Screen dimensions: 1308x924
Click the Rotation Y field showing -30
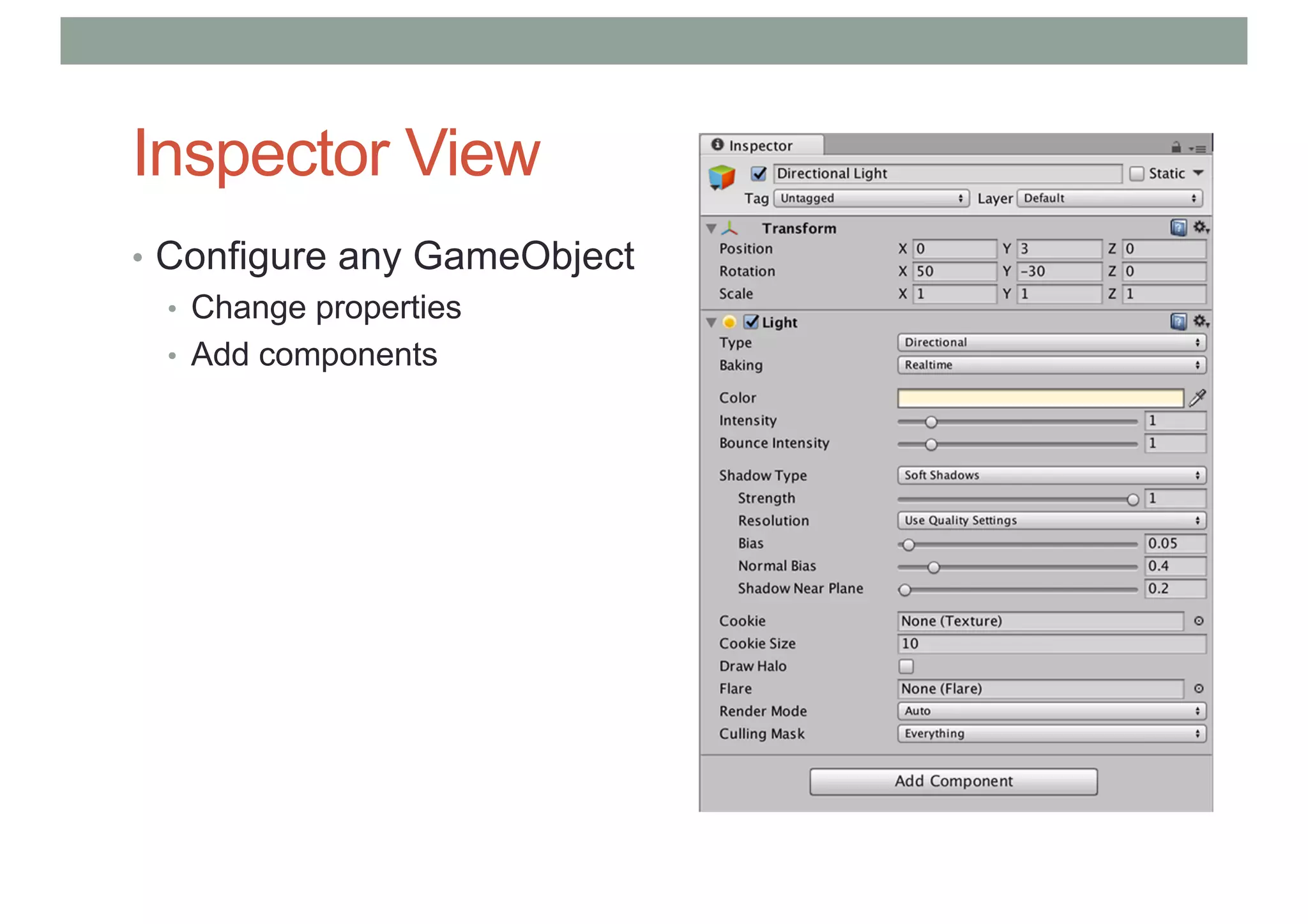1060,271
